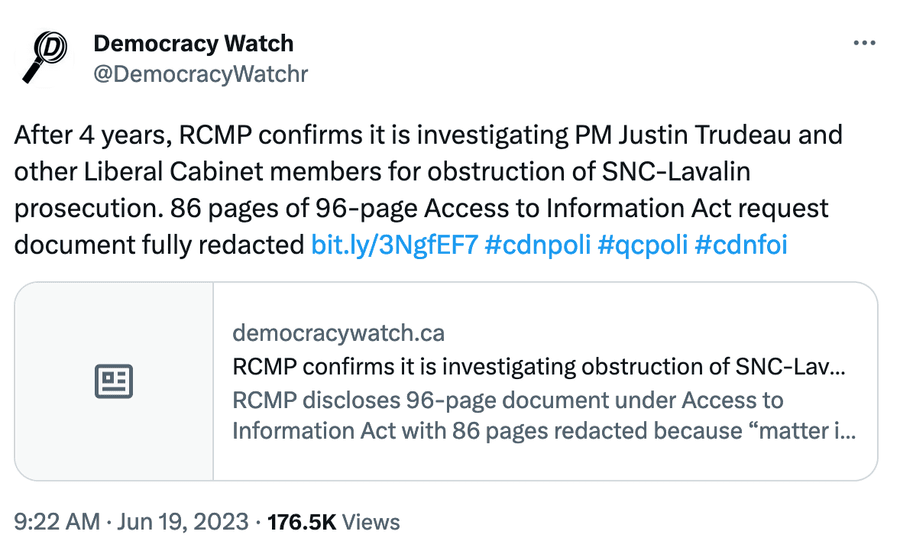Select the #qcpoli hashtag

point(642,244)
